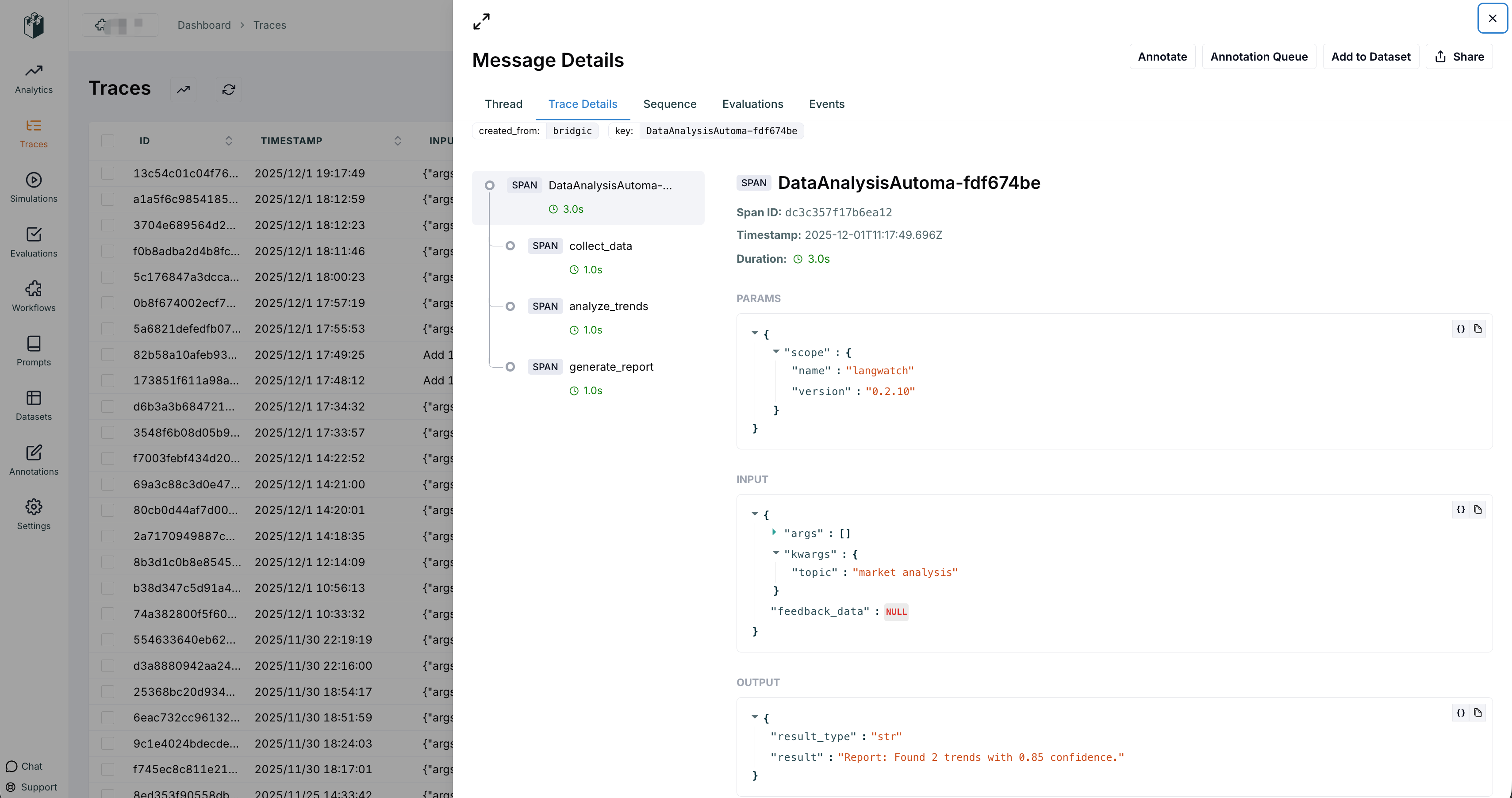Screen dimensions: 1512x798
Task: Select the analyze_trends span in the tree
Action: [608, 306]
